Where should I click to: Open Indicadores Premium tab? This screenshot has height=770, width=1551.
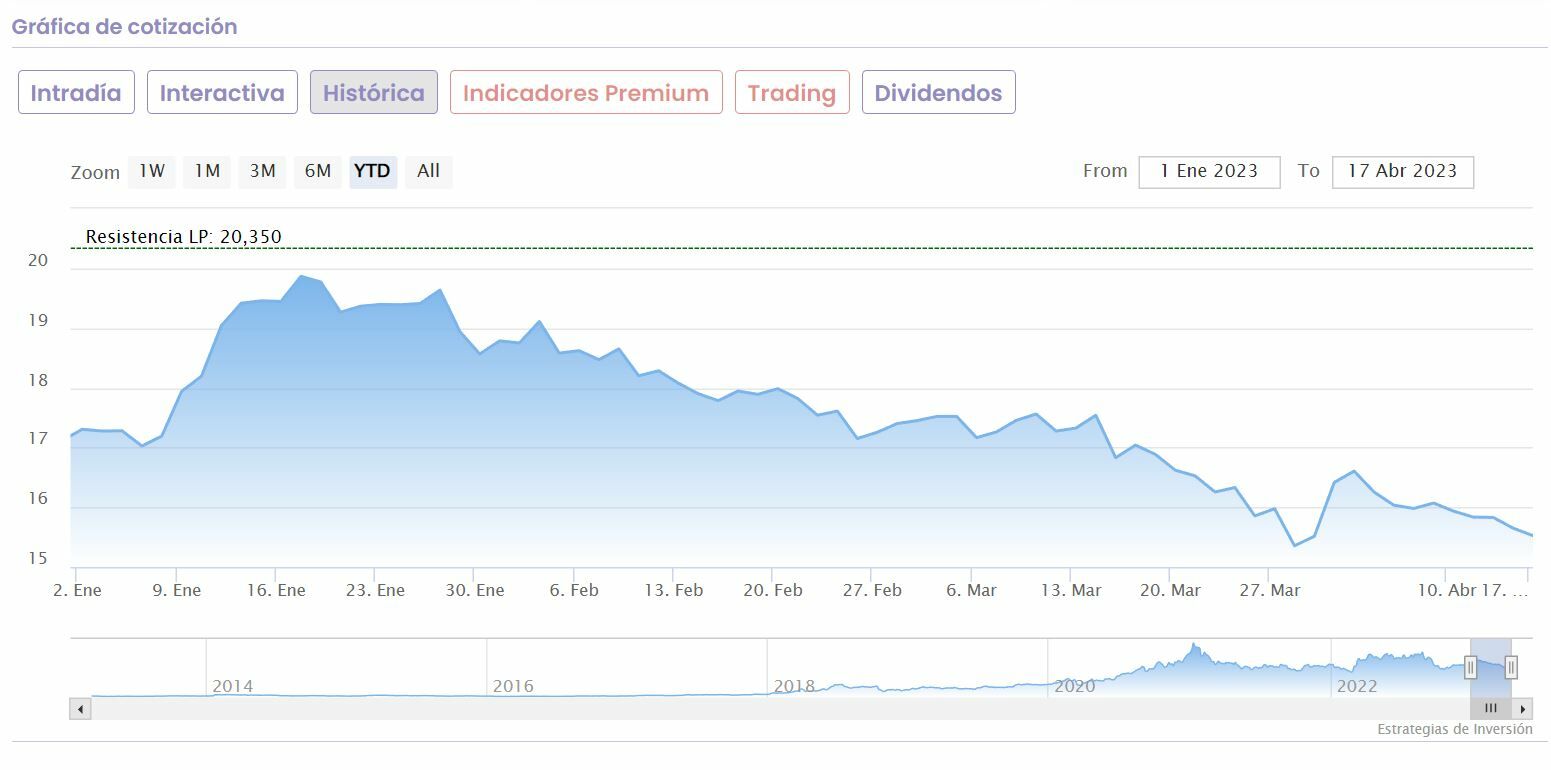coord(586,93)
